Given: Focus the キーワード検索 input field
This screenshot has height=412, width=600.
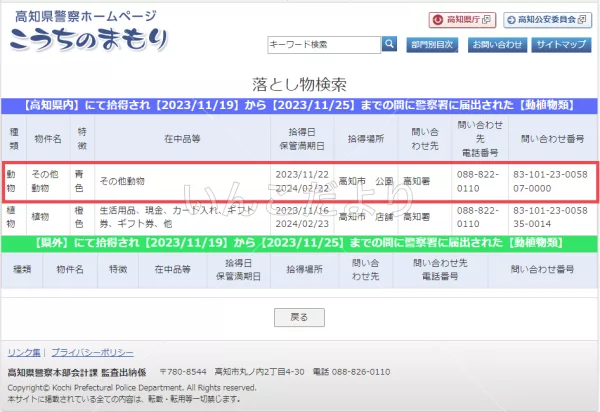Looking at the screenshot, I should point(324,45).
